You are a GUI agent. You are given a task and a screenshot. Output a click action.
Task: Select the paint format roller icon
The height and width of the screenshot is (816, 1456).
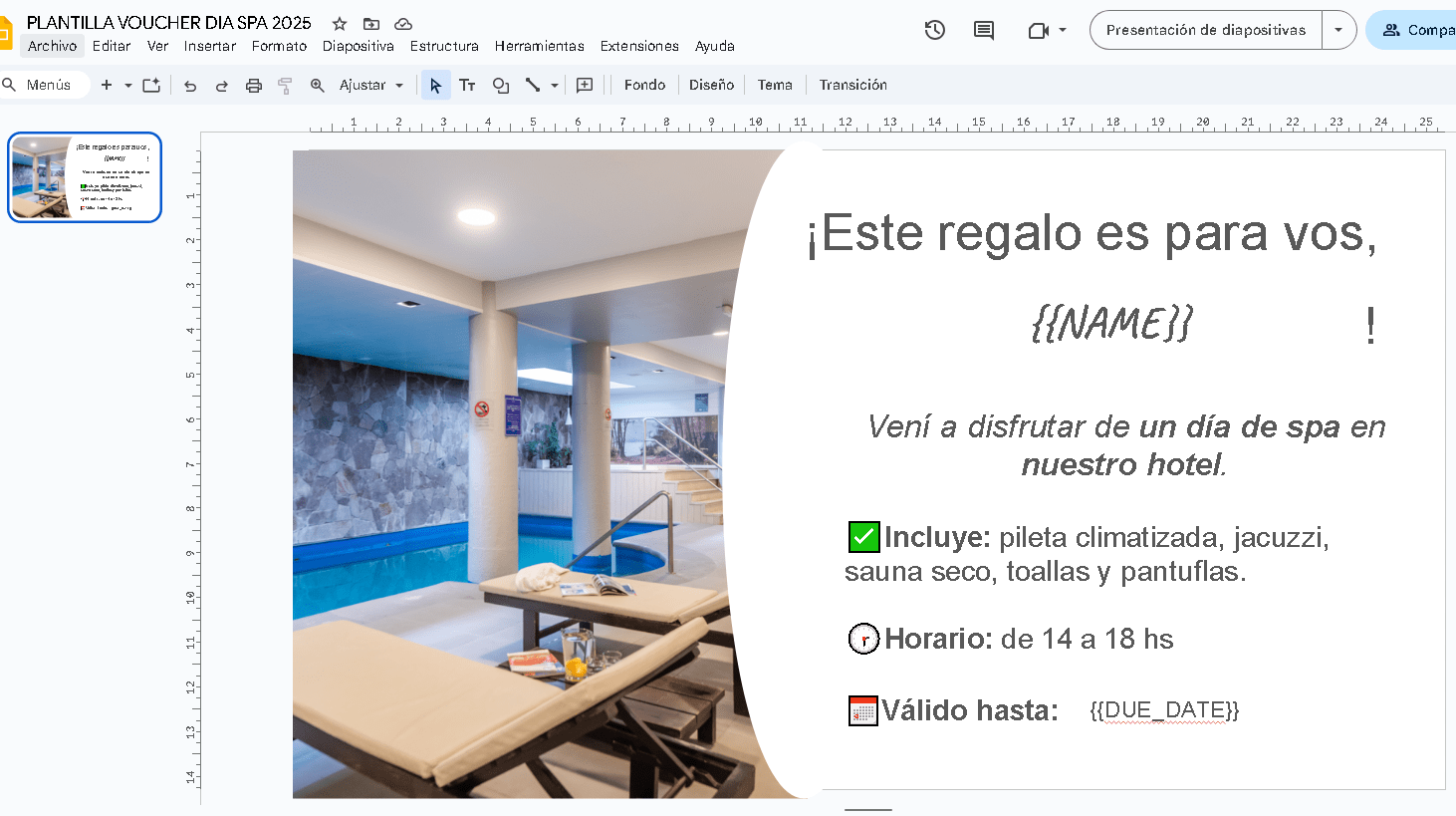coord(285,86)
